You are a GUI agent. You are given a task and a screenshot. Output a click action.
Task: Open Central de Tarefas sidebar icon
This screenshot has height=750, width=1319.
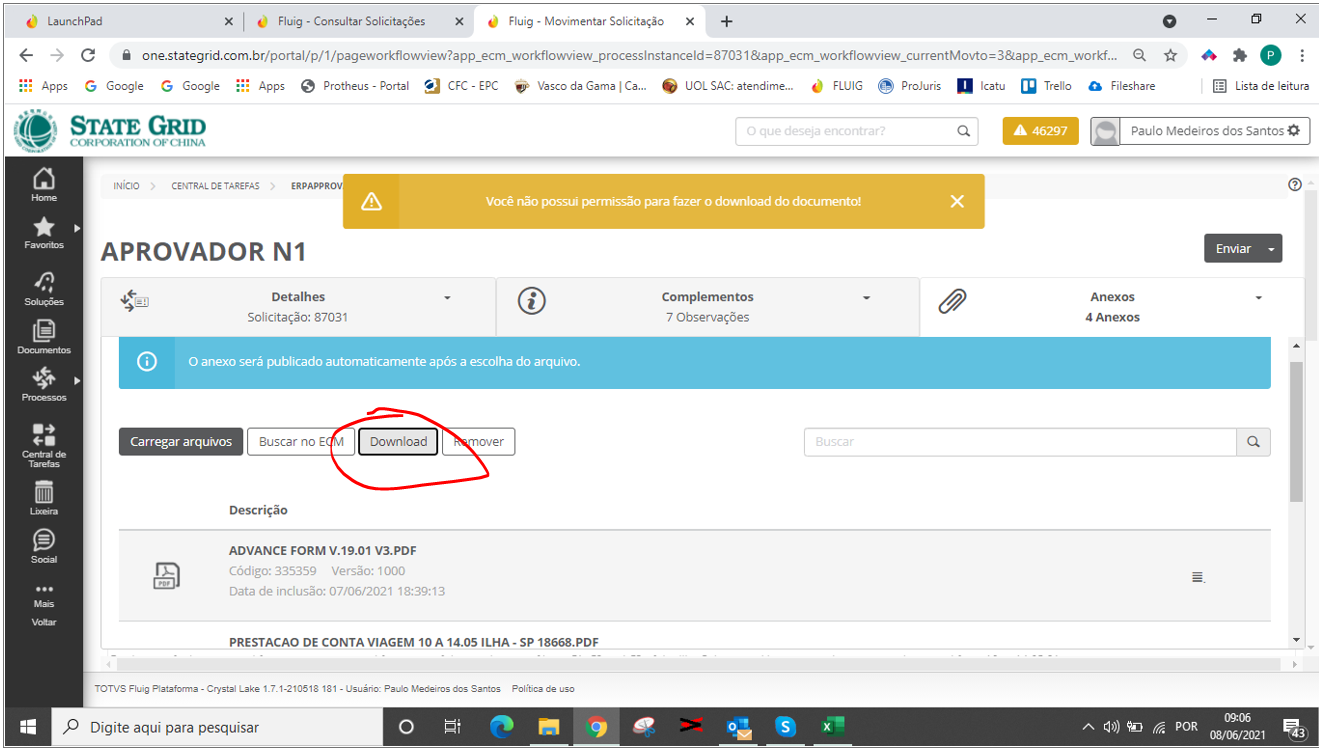click(44, 435)
